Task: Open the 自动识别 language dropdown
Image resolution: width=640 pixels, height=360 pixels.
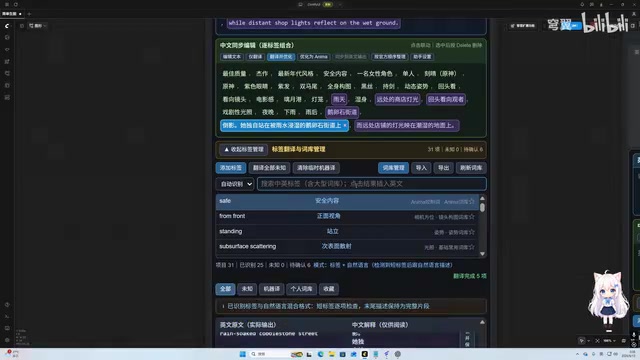Action: (235, 184)
